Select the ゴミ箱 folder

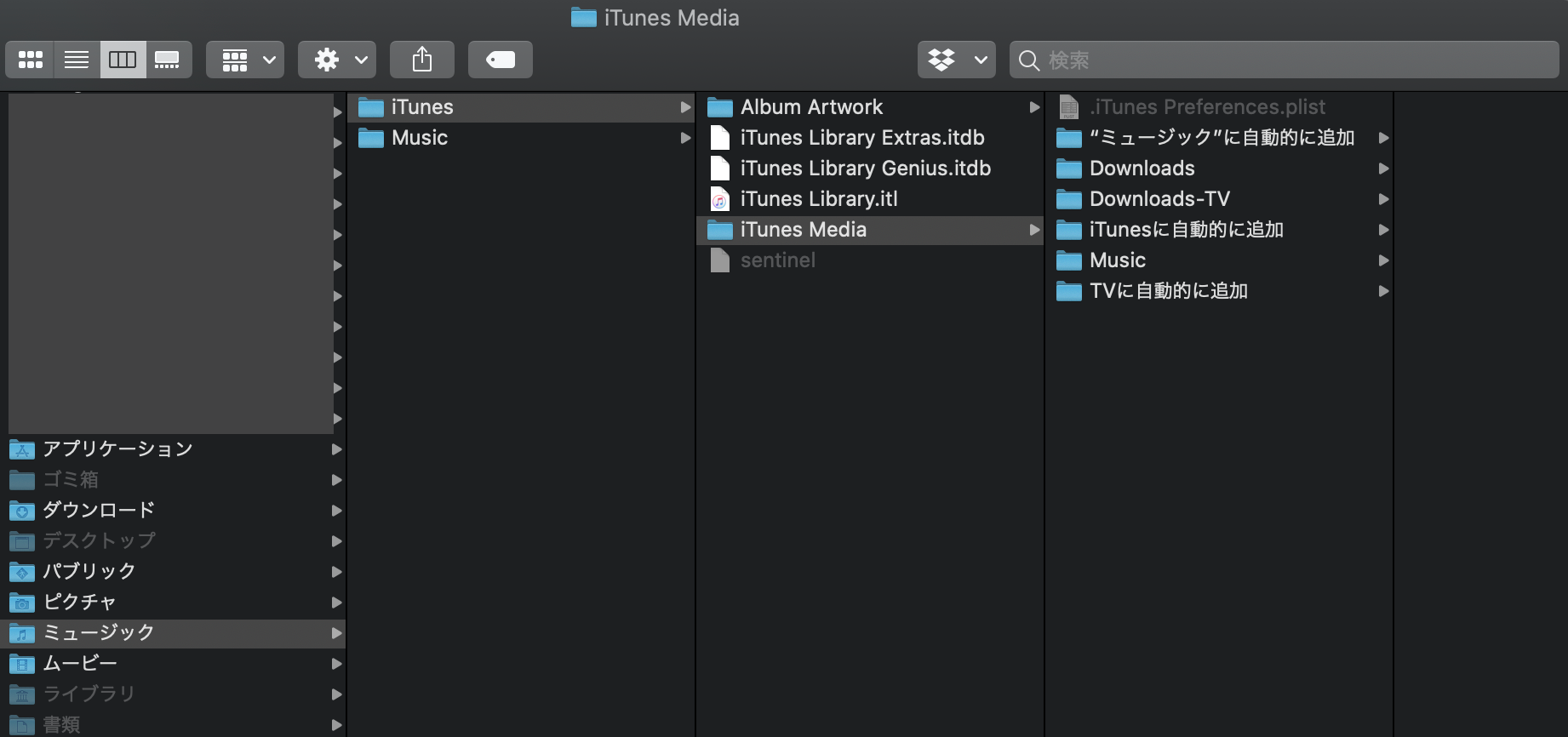(x=174, y=480)
